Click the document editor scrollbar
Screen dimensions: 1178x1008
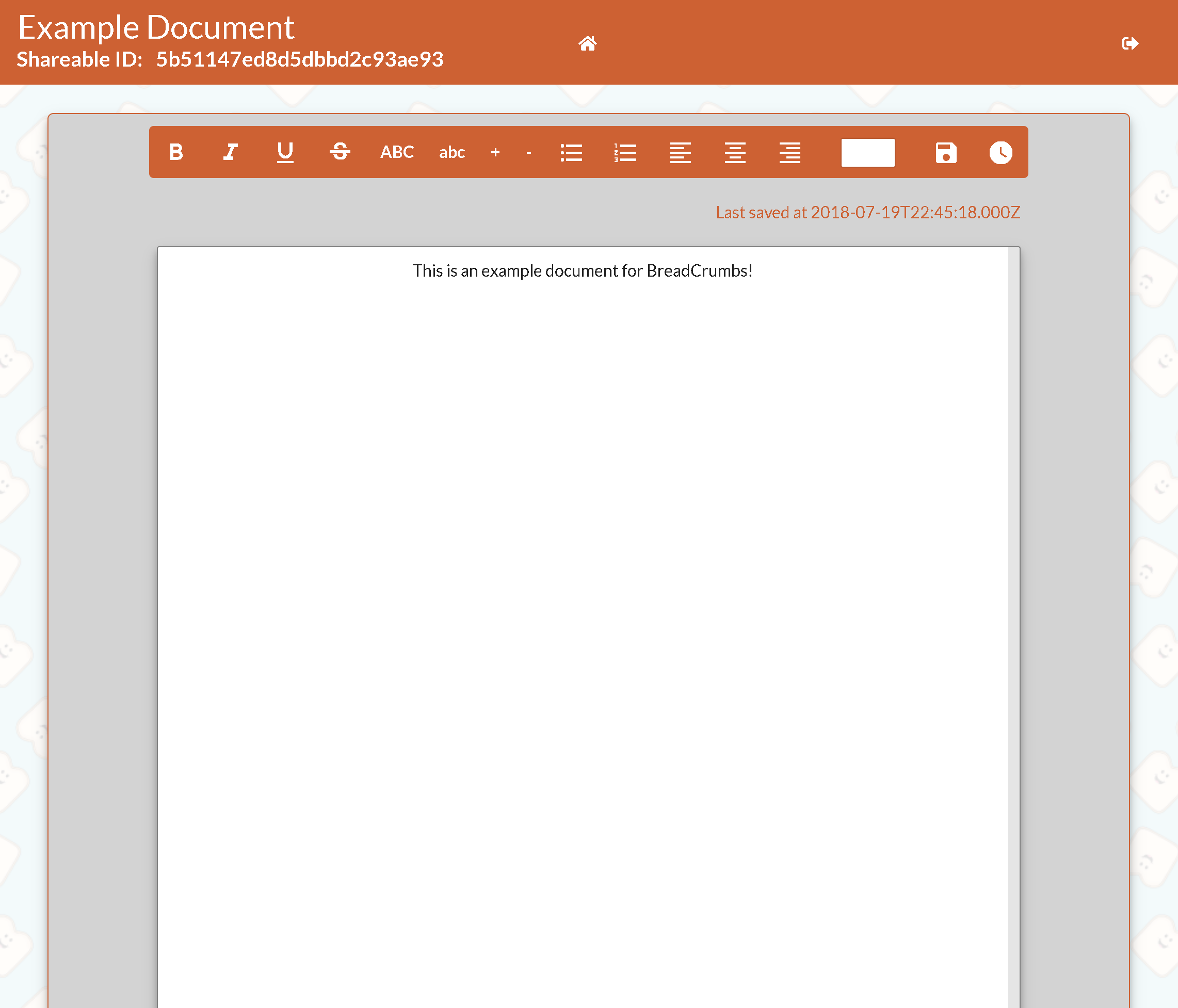(x=1014, y=569)
